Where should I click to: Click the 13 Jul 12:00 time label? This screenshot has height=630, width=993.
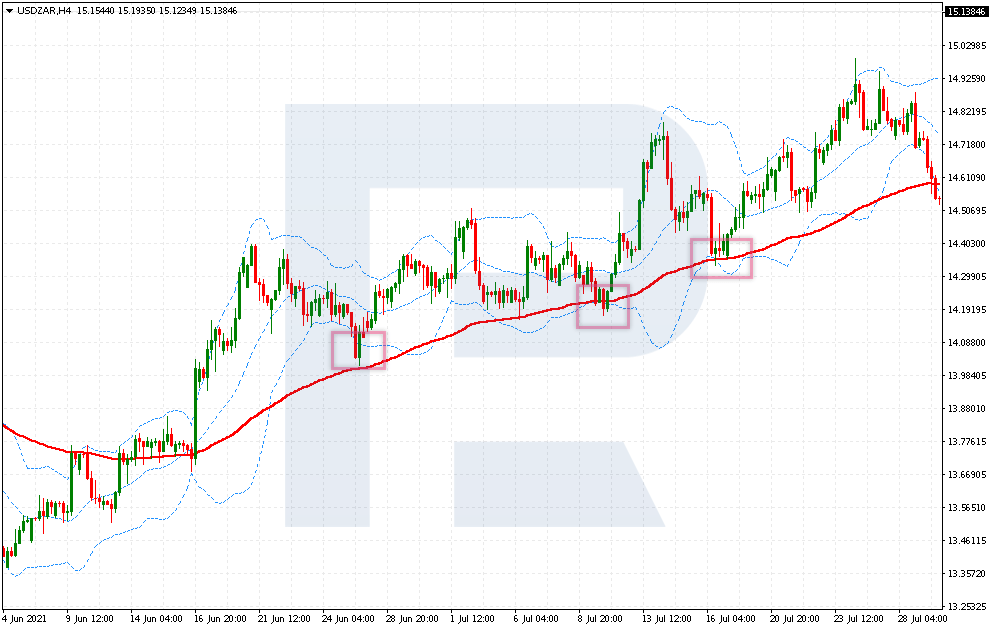[666, 619]
